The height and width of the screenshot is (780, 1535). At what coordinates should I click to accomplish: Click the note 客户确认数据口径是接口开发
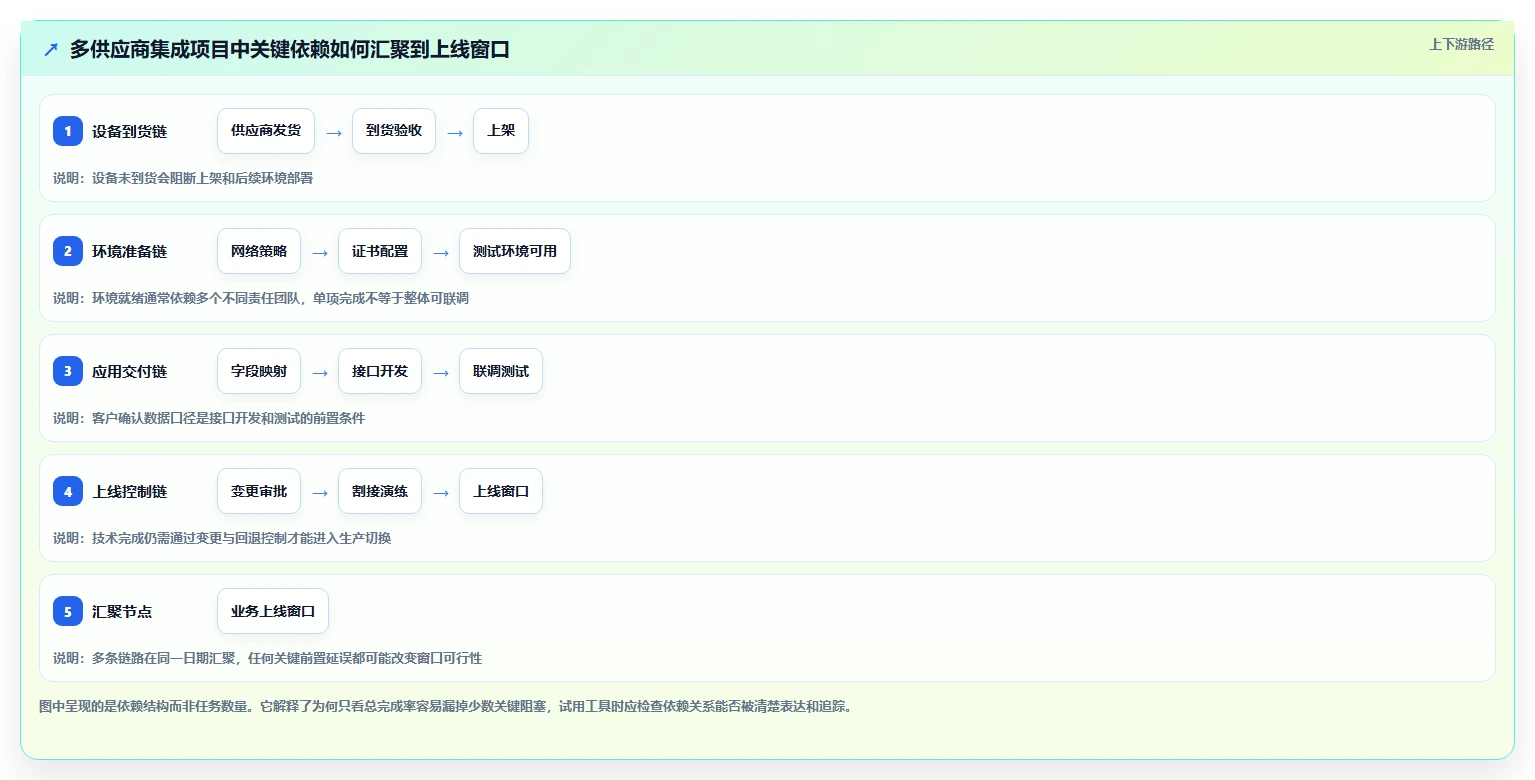tap(209, 418)
